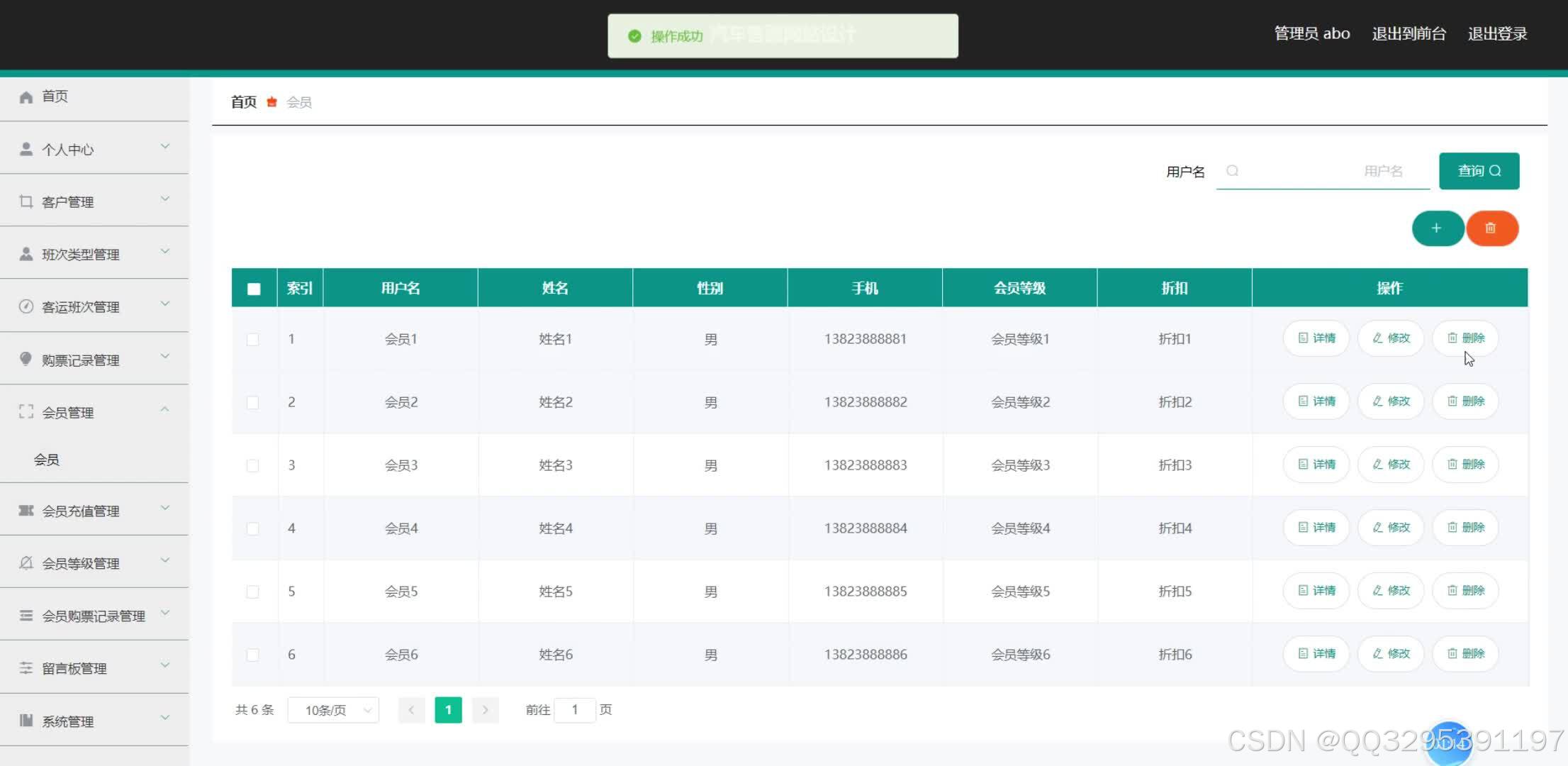Expand 购票记录管理 menu chevron
This screenshot has height=766, width=1568.
[x=165, y=356]
